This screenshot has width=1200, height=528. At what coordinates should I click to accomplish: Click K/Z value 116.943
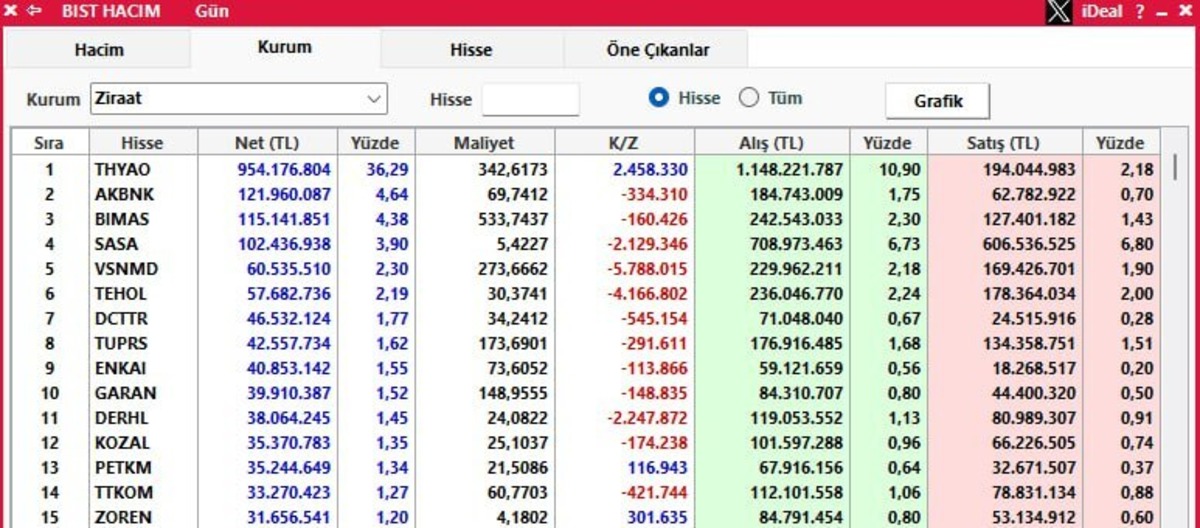[x=659, y=468]
